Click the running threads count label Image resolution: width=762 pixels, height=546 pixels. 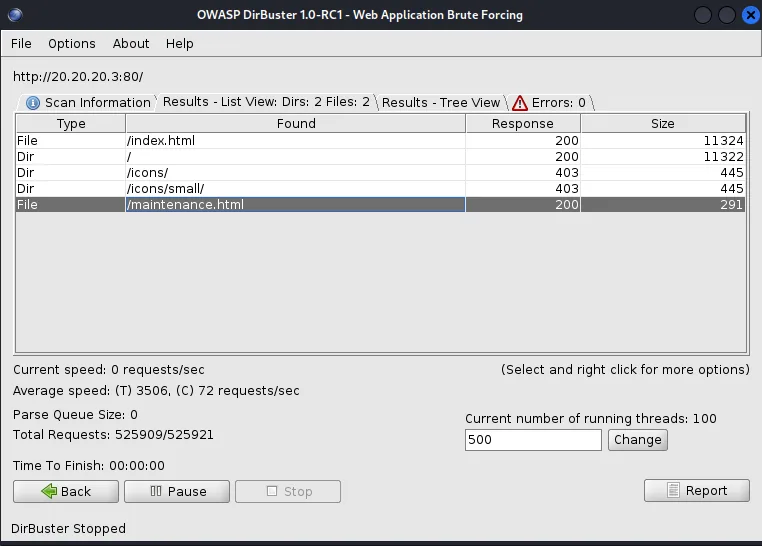tap(590, 419)
